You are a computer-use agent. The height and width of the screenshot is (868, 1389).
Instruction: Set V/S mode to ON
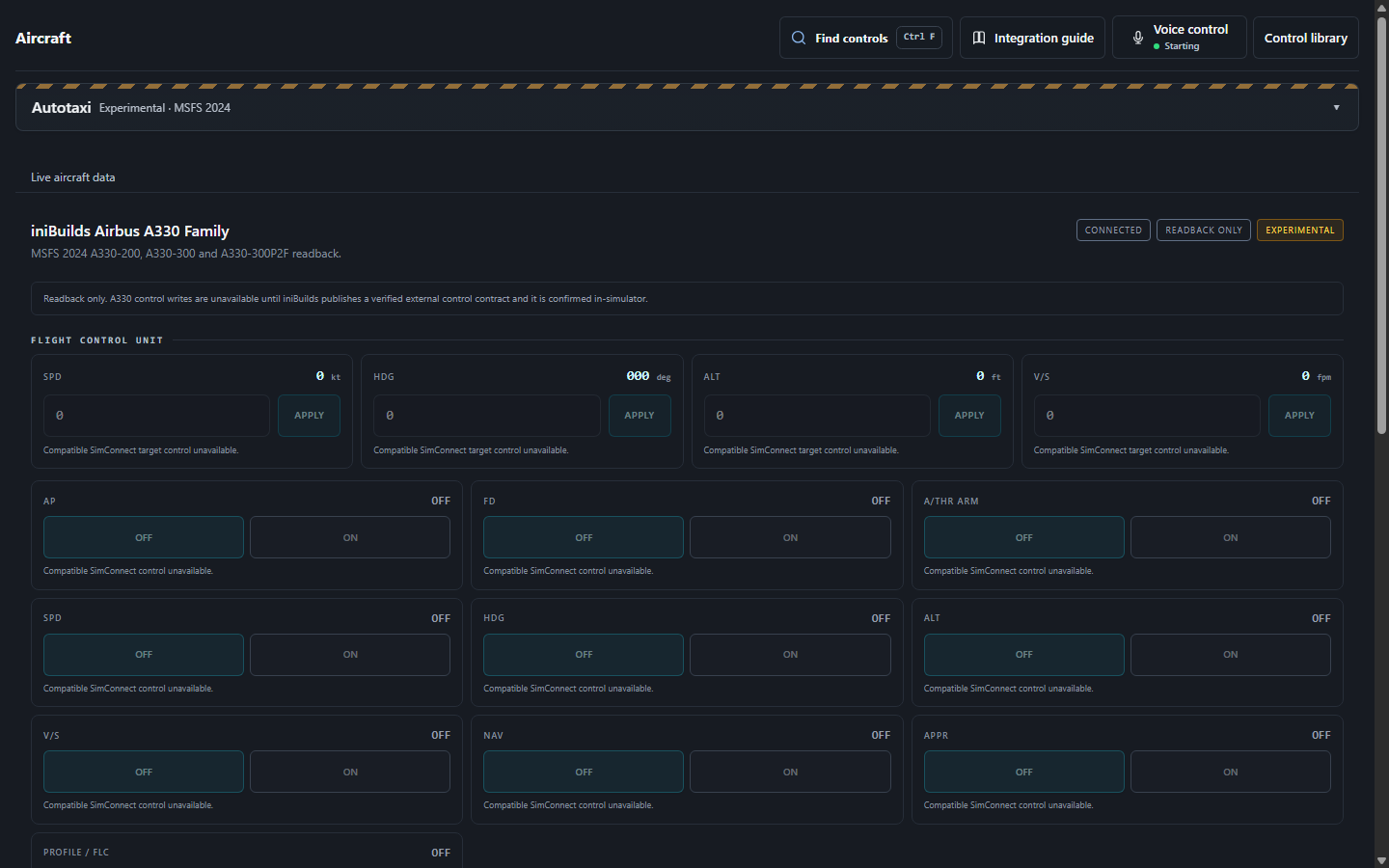[x=350, y=772]
